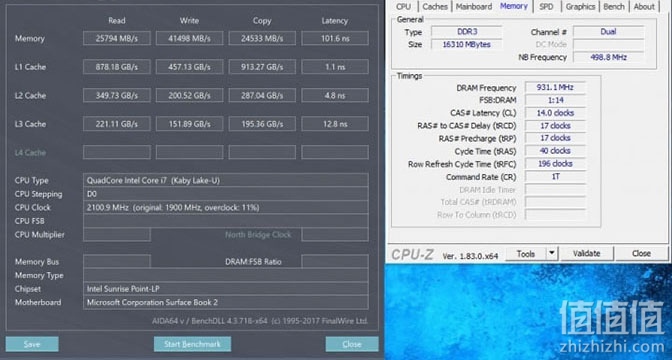This screenshot has height=360, width=672.
Task: Open the Tools dropdown arrow in CPU-Z
Action: tap(552, 253)
